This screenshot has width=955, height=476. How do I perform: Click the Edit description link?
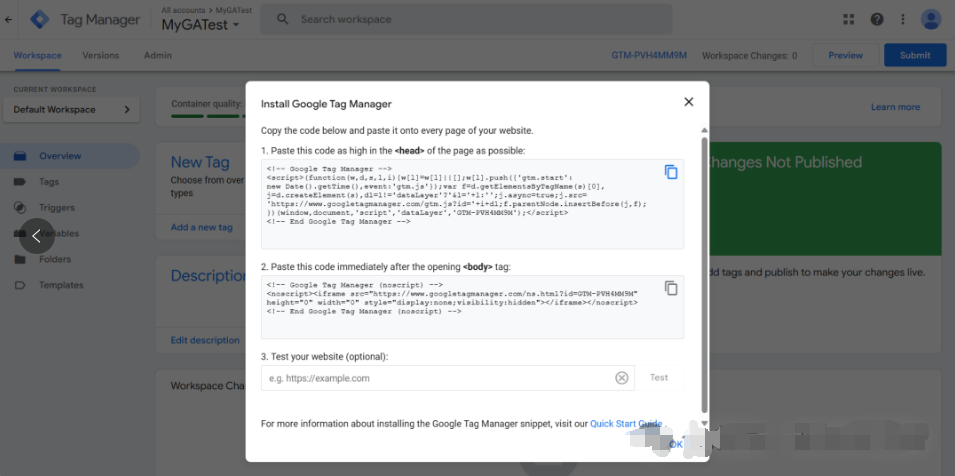pos(205,340)
